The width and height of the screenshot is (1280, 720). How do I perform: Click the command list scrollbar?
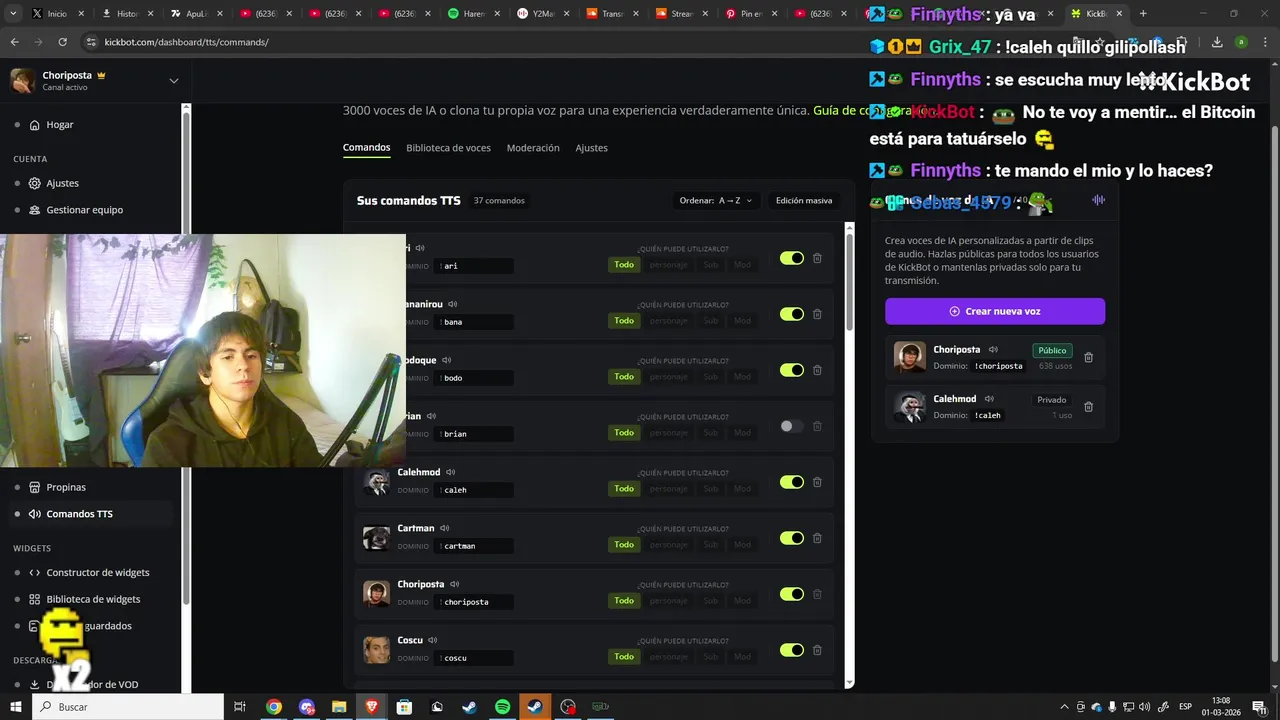(x=850, y=280)
